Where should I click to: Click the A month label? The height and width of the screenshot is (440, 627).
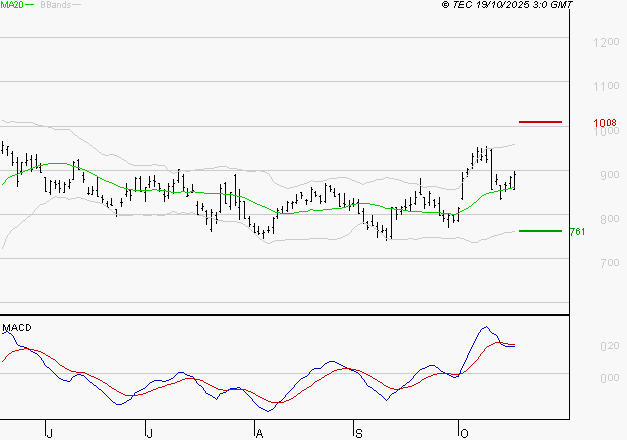point(260,434)
